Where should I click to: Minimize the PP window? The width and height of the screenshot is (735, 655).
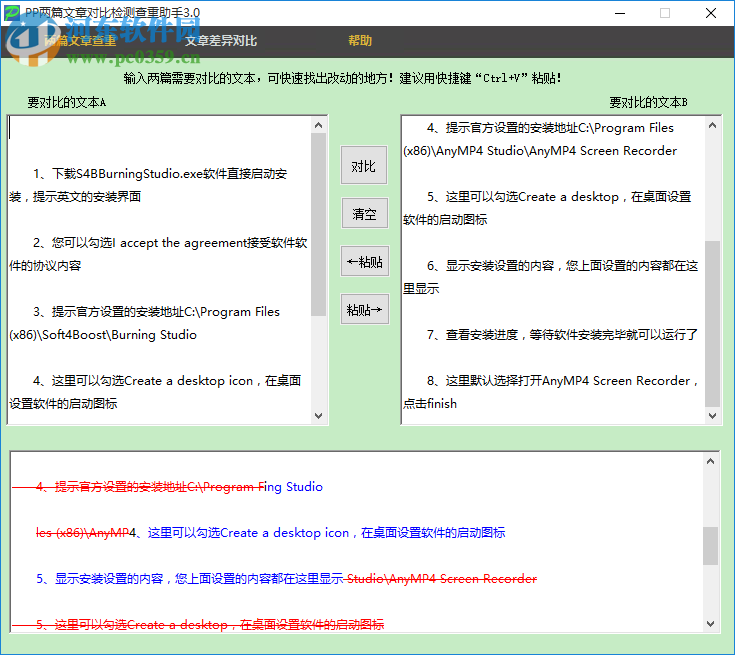(x=620, y=13)
